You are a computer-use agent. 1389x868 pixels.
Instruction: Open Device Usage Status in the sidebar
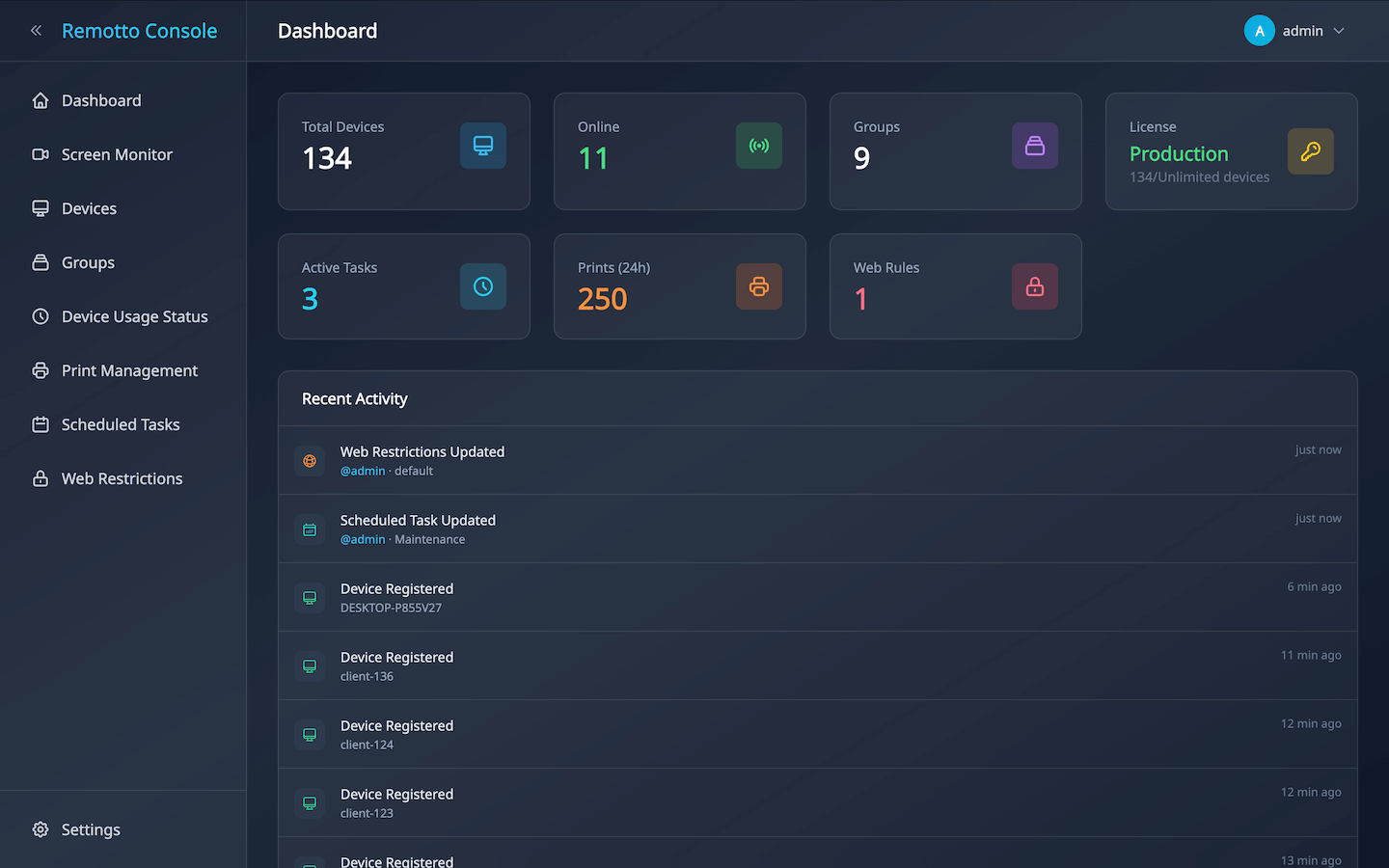click(x=134, y=316)
